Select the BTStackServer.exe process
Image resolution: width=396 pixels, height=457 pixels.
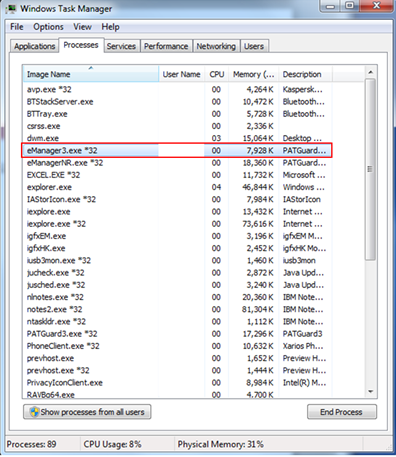tap(177, 102)
